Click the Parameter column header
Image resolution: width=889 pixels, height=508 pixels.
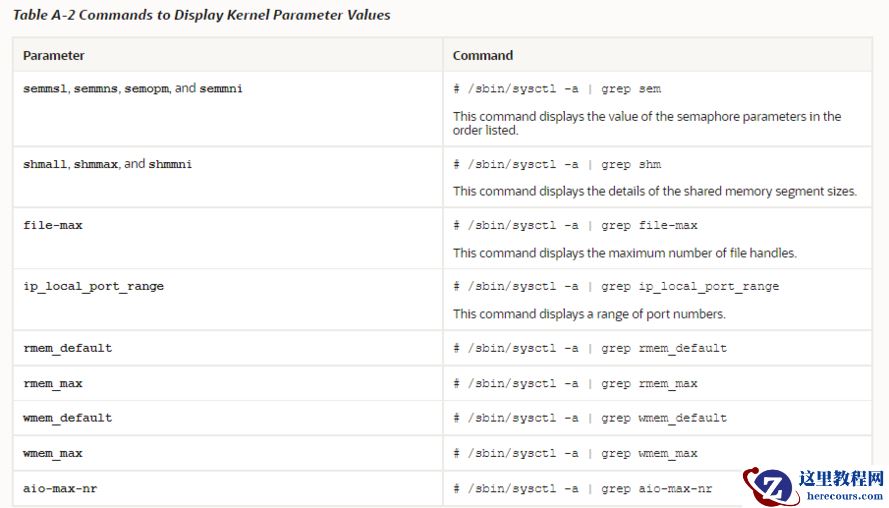click(x=54, y=56)
